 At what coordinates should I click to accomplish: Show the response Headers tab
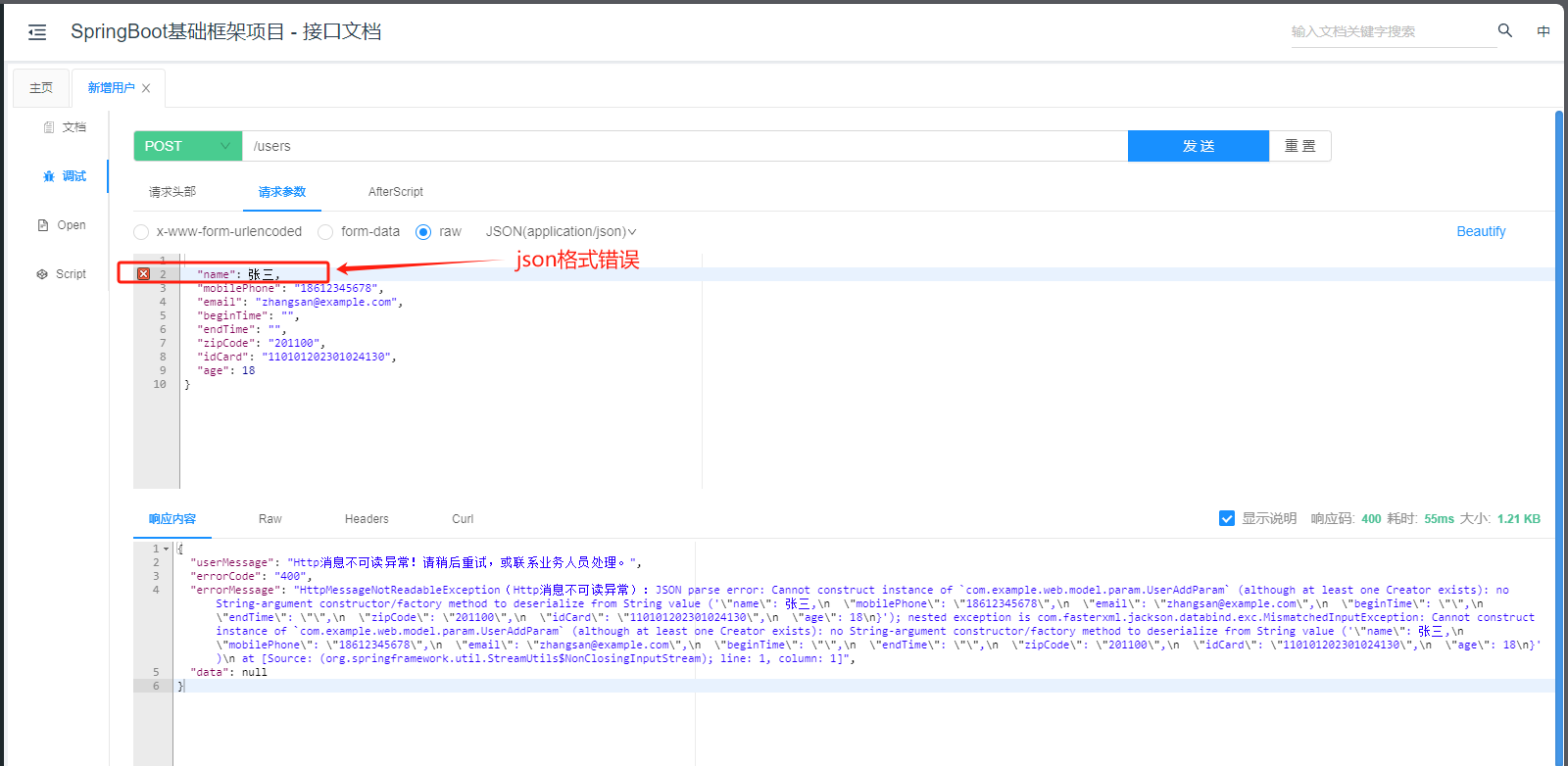[x=367, y=519]
